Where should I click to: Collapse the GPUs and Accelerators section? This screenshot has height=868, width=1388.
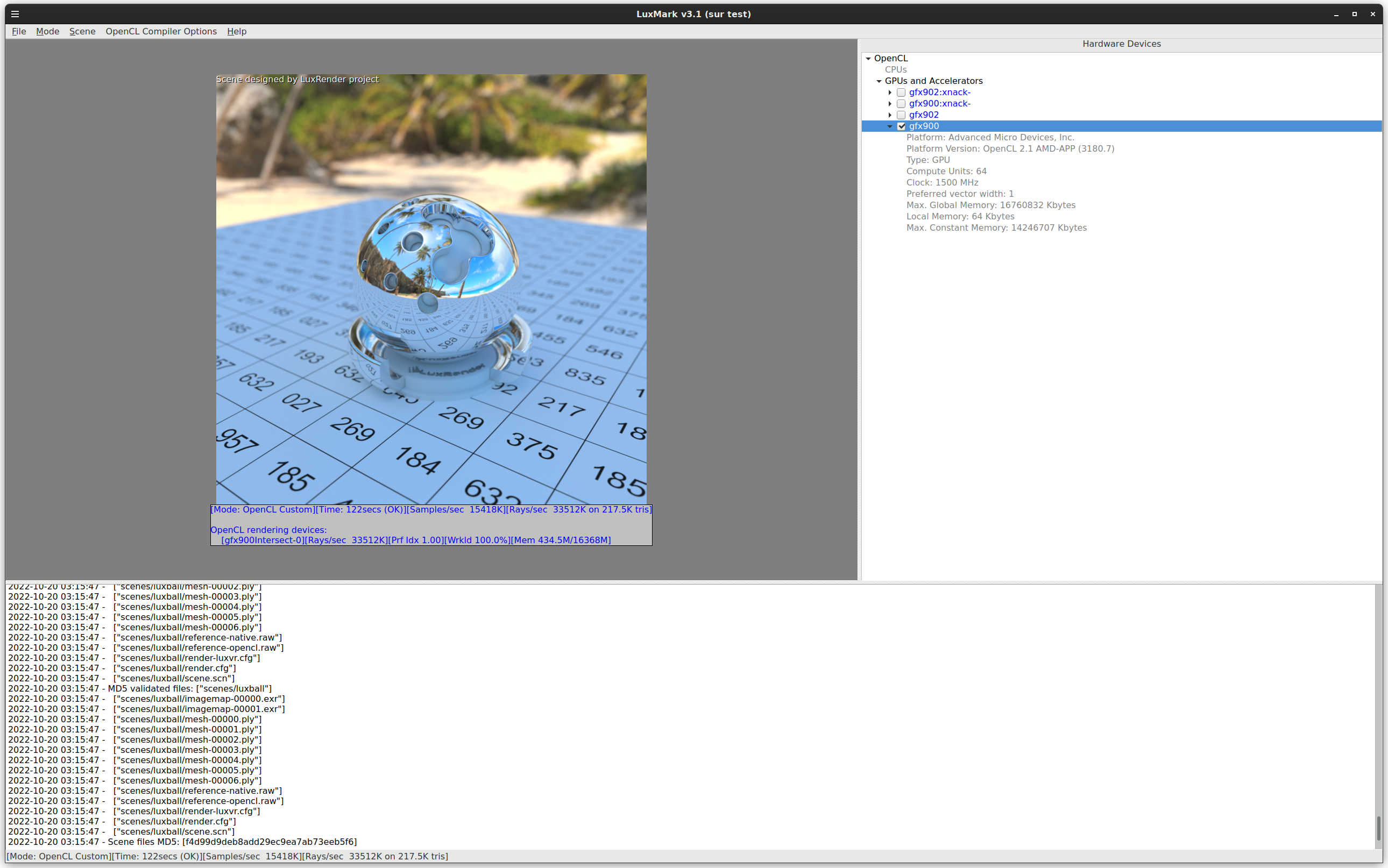pyautogui.click(x=880, y=81)
